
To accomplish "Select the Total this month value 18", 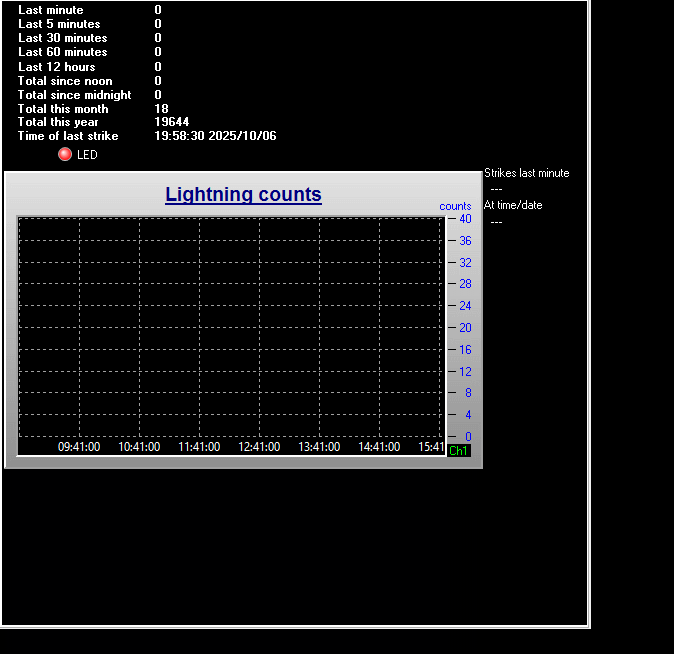I will [x=161, y=108].
